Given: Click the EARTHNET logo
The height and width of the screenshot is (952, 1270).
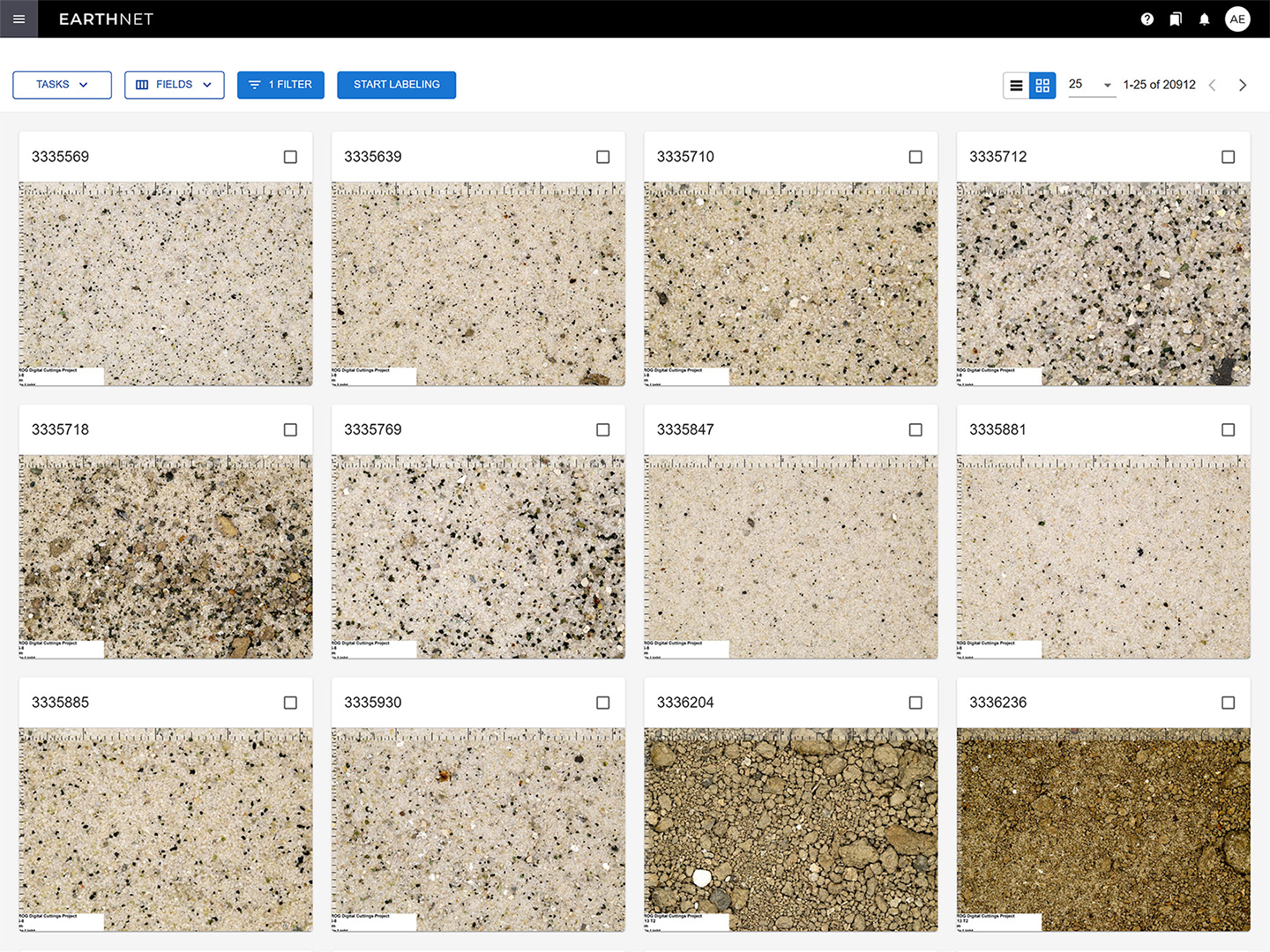Looking at the screenshot, I should click(106, 19).
